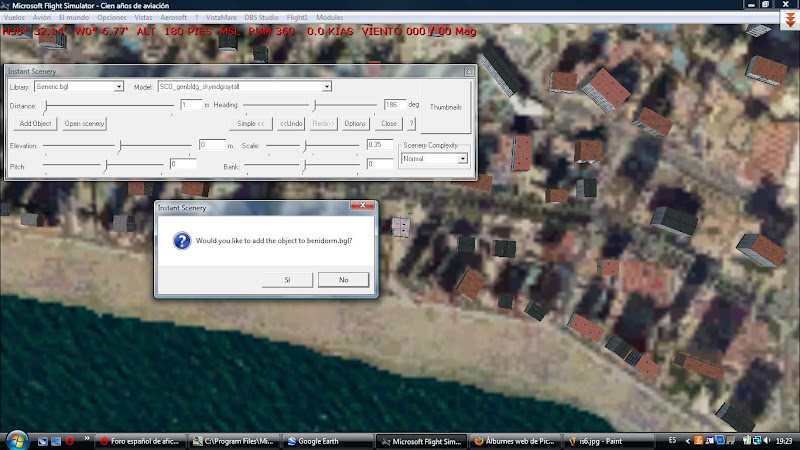The image size is (800, 450).
Task: Switch to the is6.jpg Paint taskbar item
Action: click(x=609, y=441)
